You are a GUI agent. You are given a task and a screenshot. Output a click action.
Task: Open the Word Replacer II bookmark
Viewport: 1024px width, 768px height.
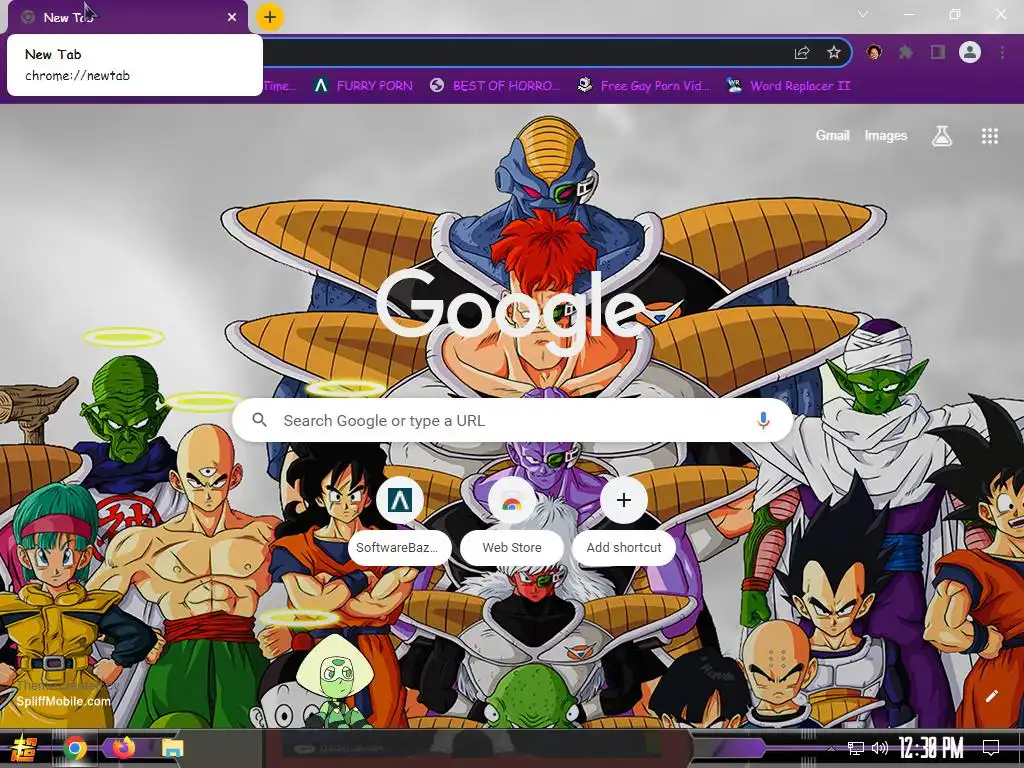(789, 86)
